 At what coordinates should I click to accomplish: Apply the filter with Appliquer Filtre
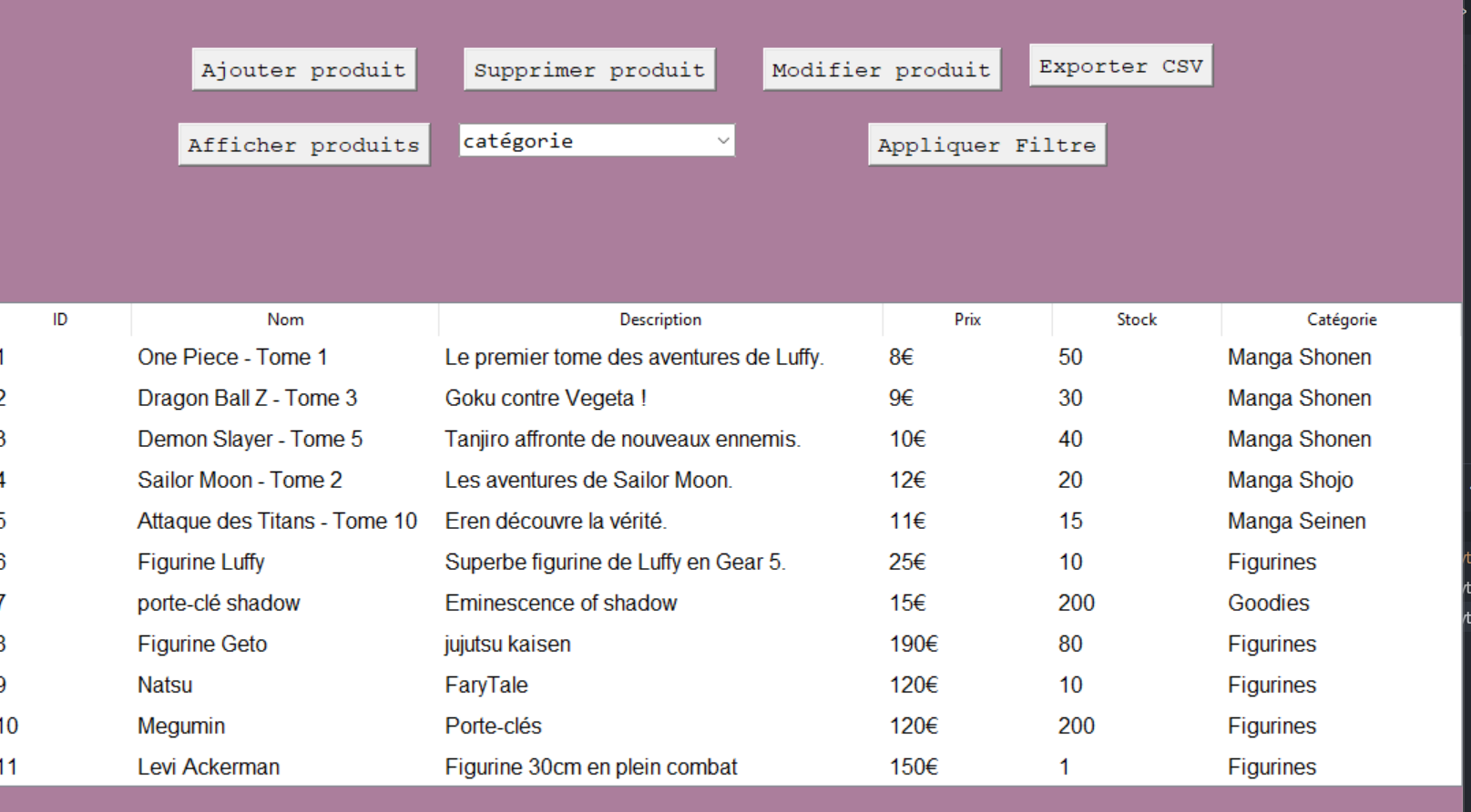tap(987, 144)
